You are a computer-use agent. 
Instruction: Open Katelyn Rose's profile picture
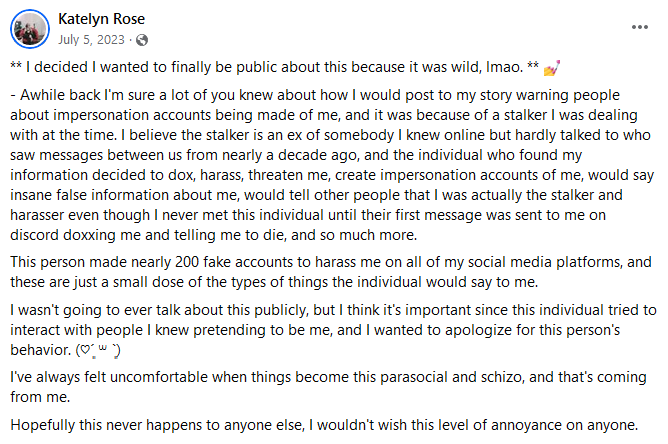click(28, 29)
